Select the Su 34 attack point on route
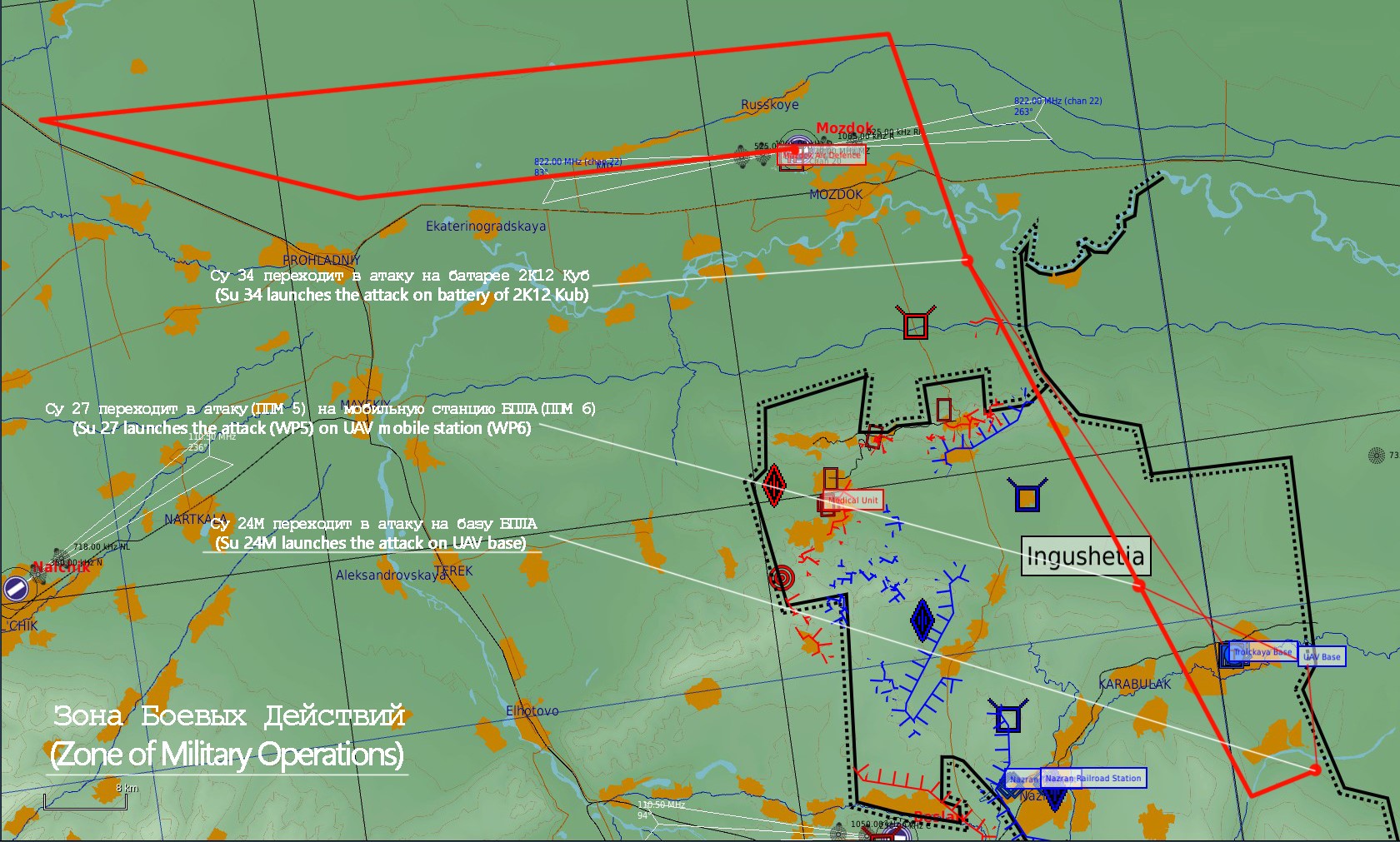 [x=967, y=261]
